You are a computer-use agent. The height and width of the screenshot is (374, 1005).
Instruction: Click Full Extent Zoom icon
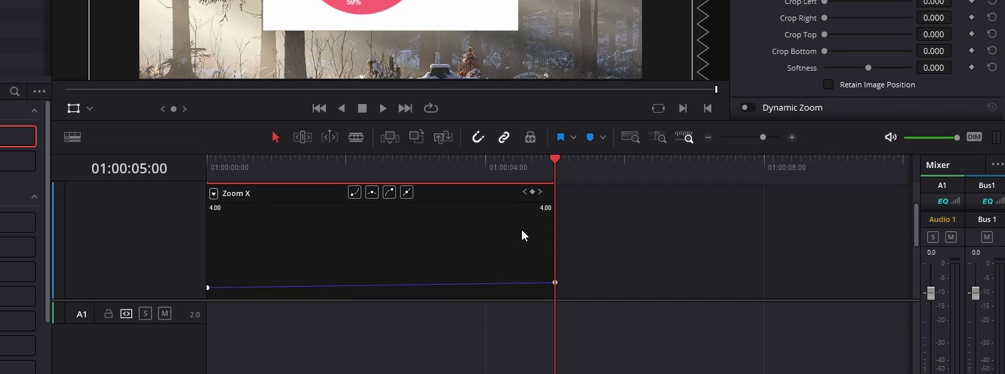click(x=630, y=137)
